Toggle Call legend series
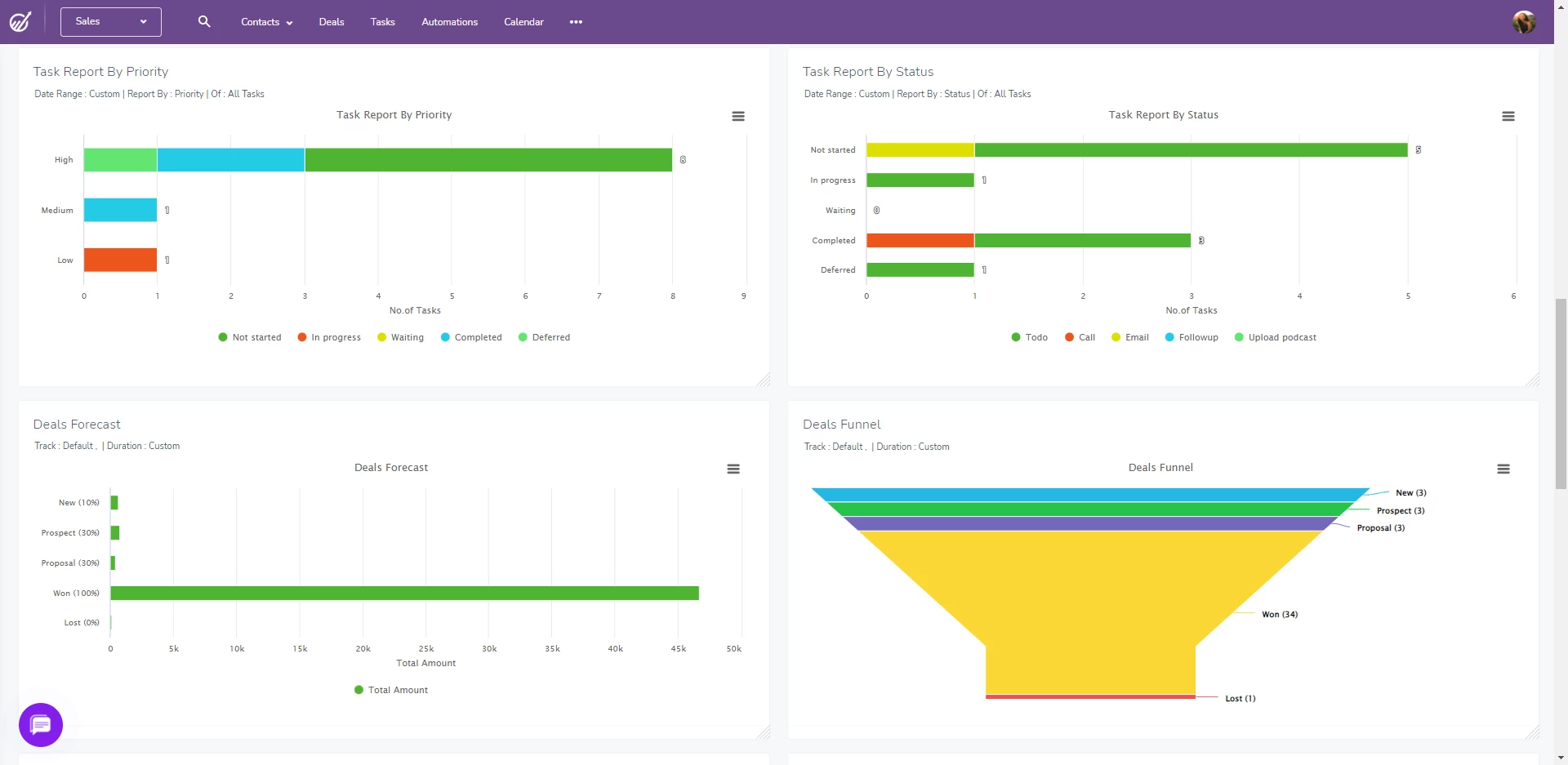This screenshot has height=765, width=1568. 1080,337
